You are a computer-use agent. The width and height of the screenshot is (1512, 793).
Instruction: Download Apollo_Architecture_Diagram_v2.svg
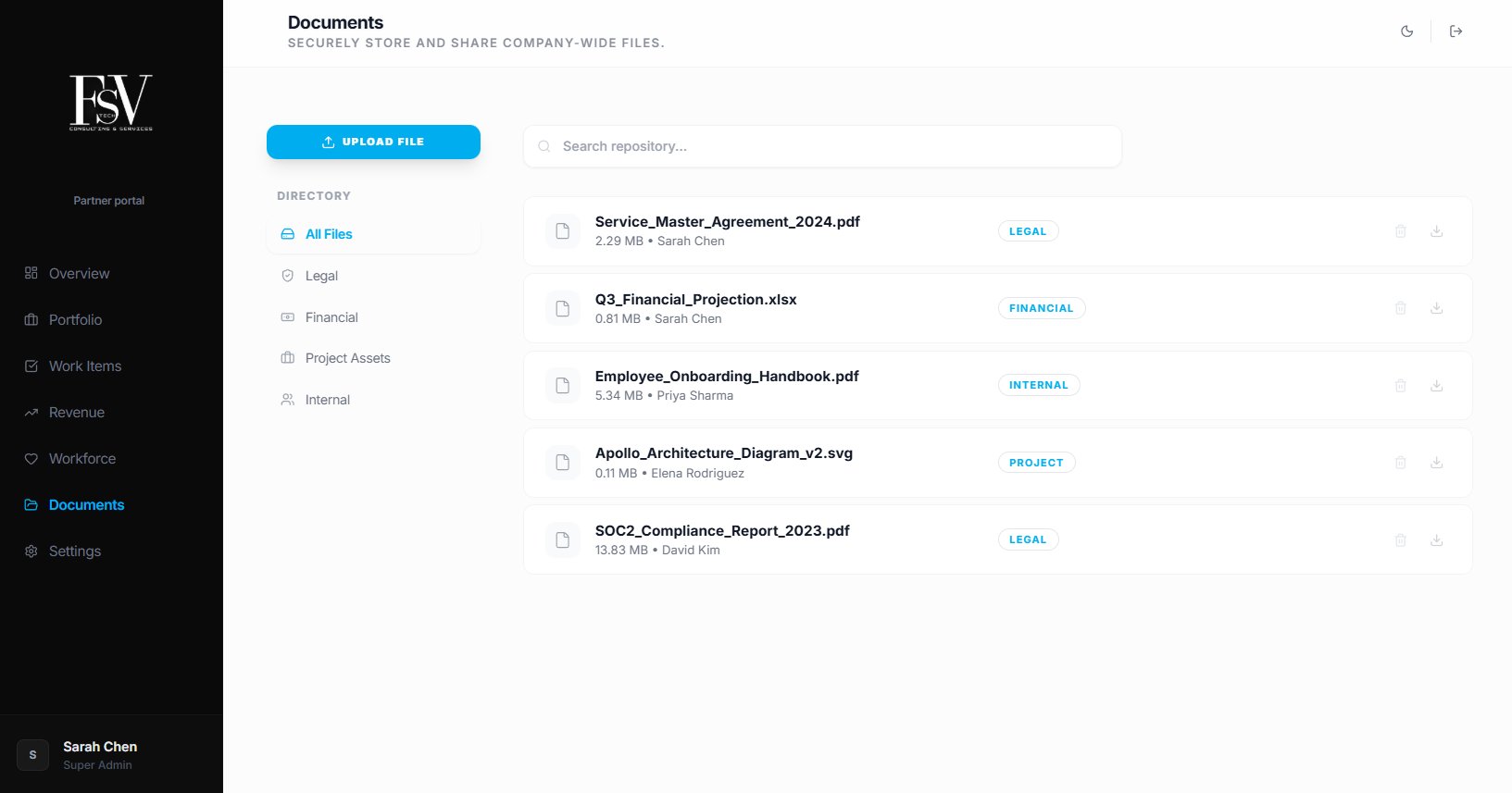(x=1437, y=463)
